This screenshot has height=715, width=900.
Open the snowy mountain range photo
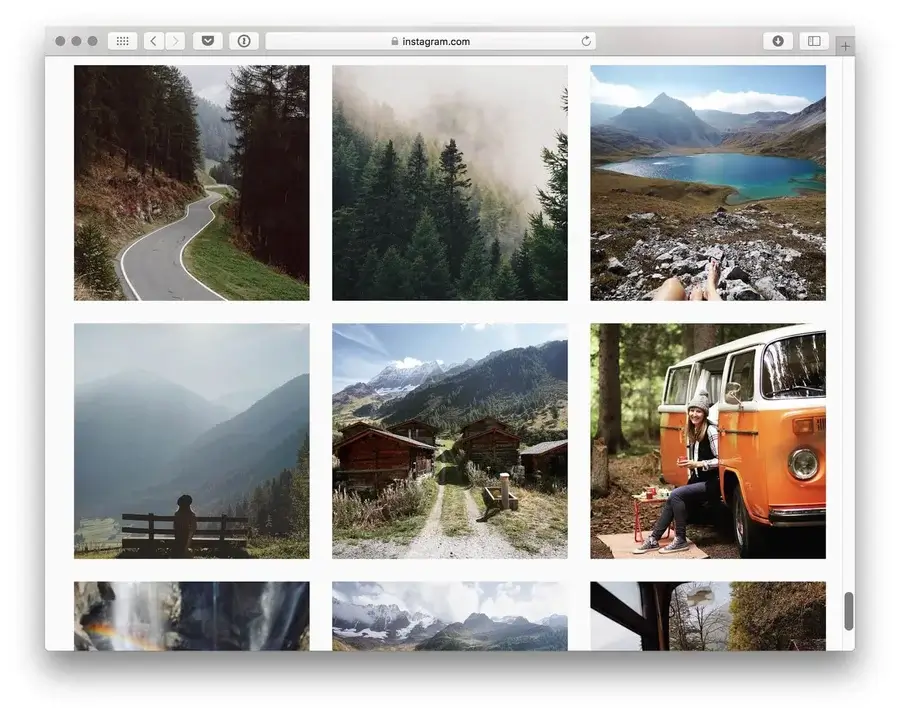(x=449, y=616)
